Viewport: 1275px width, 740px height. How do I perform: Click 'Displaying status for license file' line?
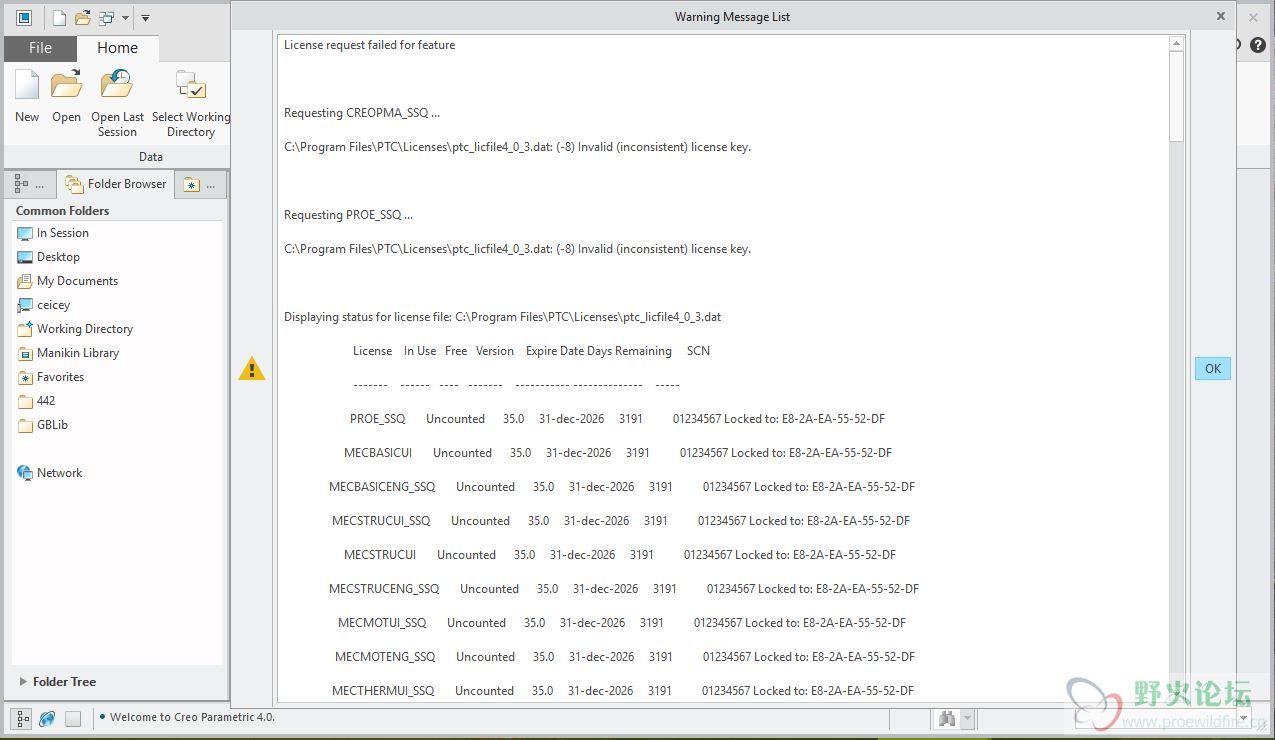[502, 317]
